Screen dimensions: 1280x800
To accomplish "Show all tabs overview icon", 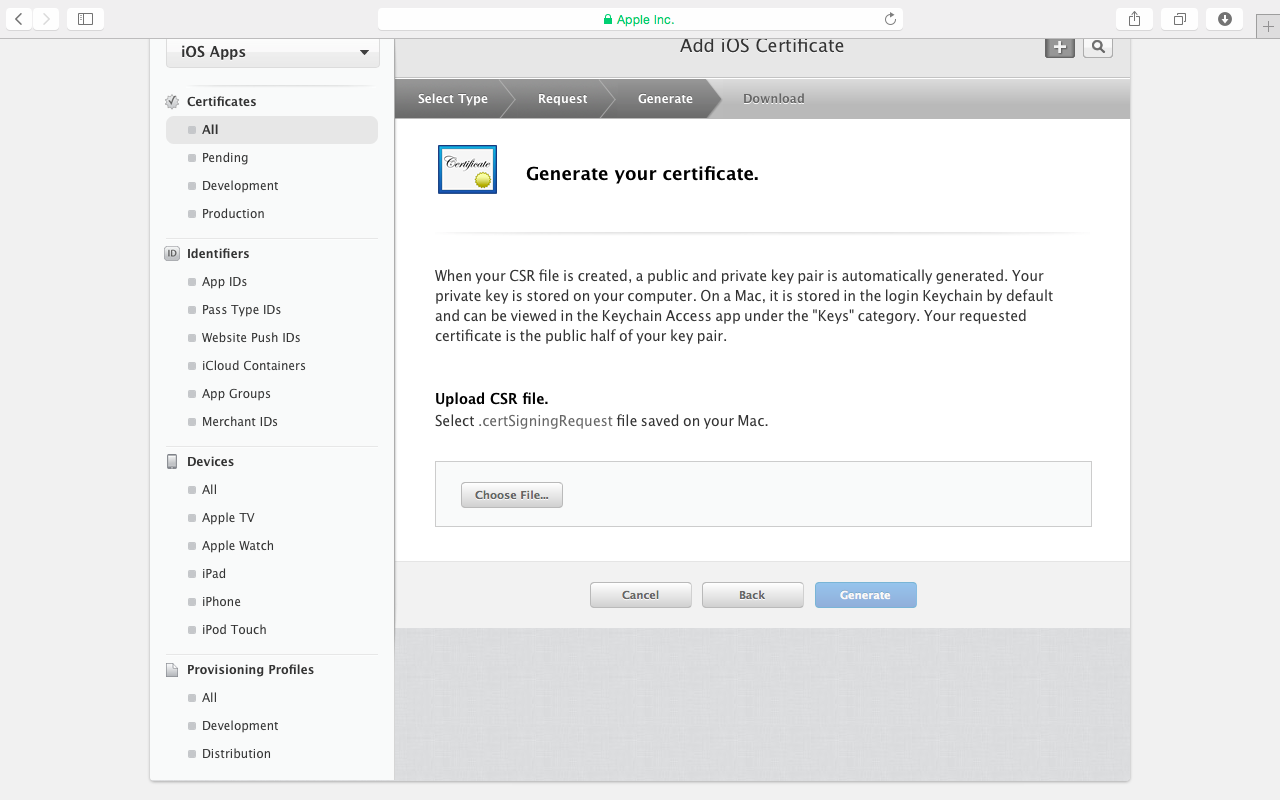I will 1180,18.
